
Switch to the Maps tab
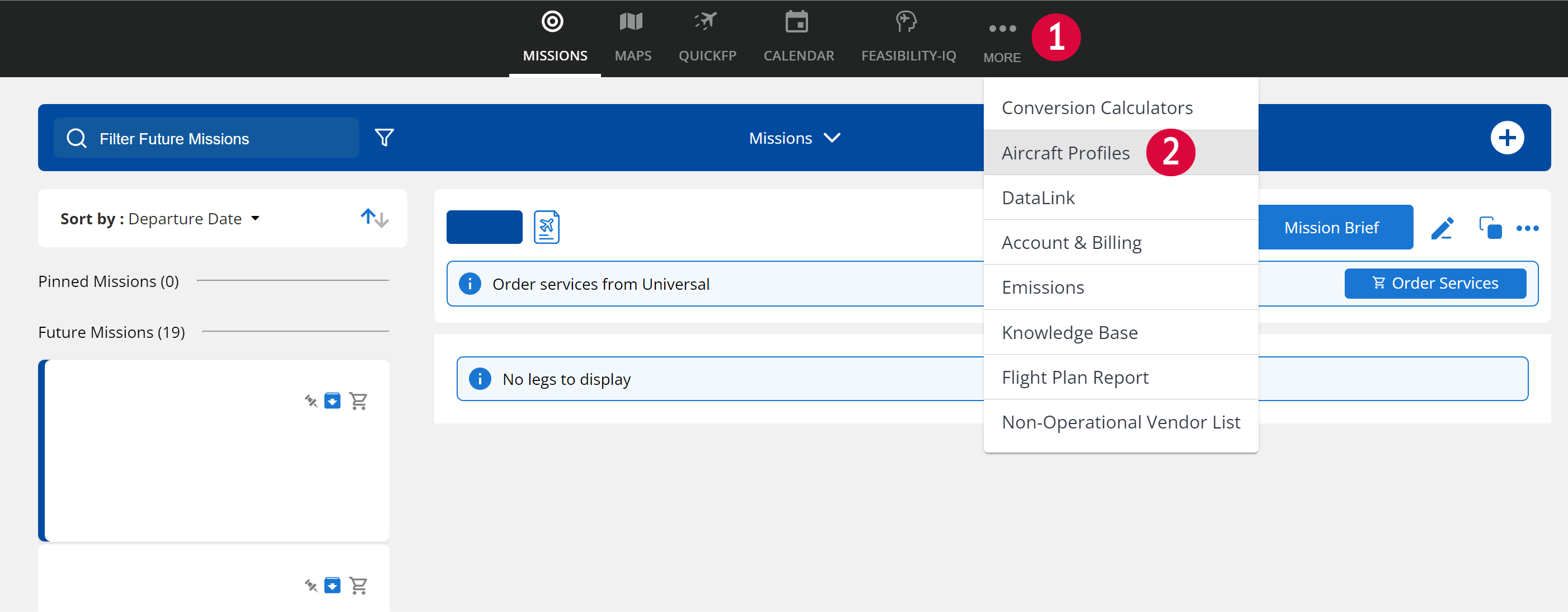[632, 37]
